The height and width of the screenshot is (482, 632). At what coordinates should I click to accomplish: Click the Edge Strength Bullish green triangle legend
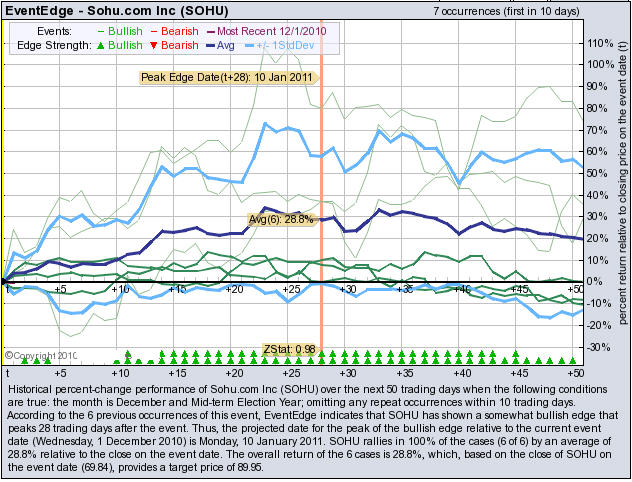point(120,45)
